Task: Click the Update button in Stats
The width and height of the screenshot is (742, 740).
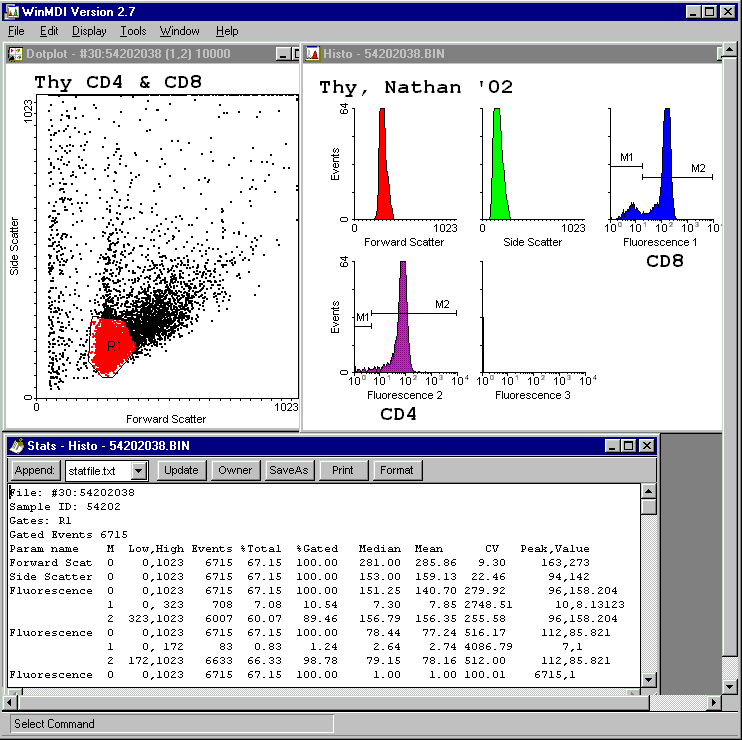Action: [x=181, y=470]
